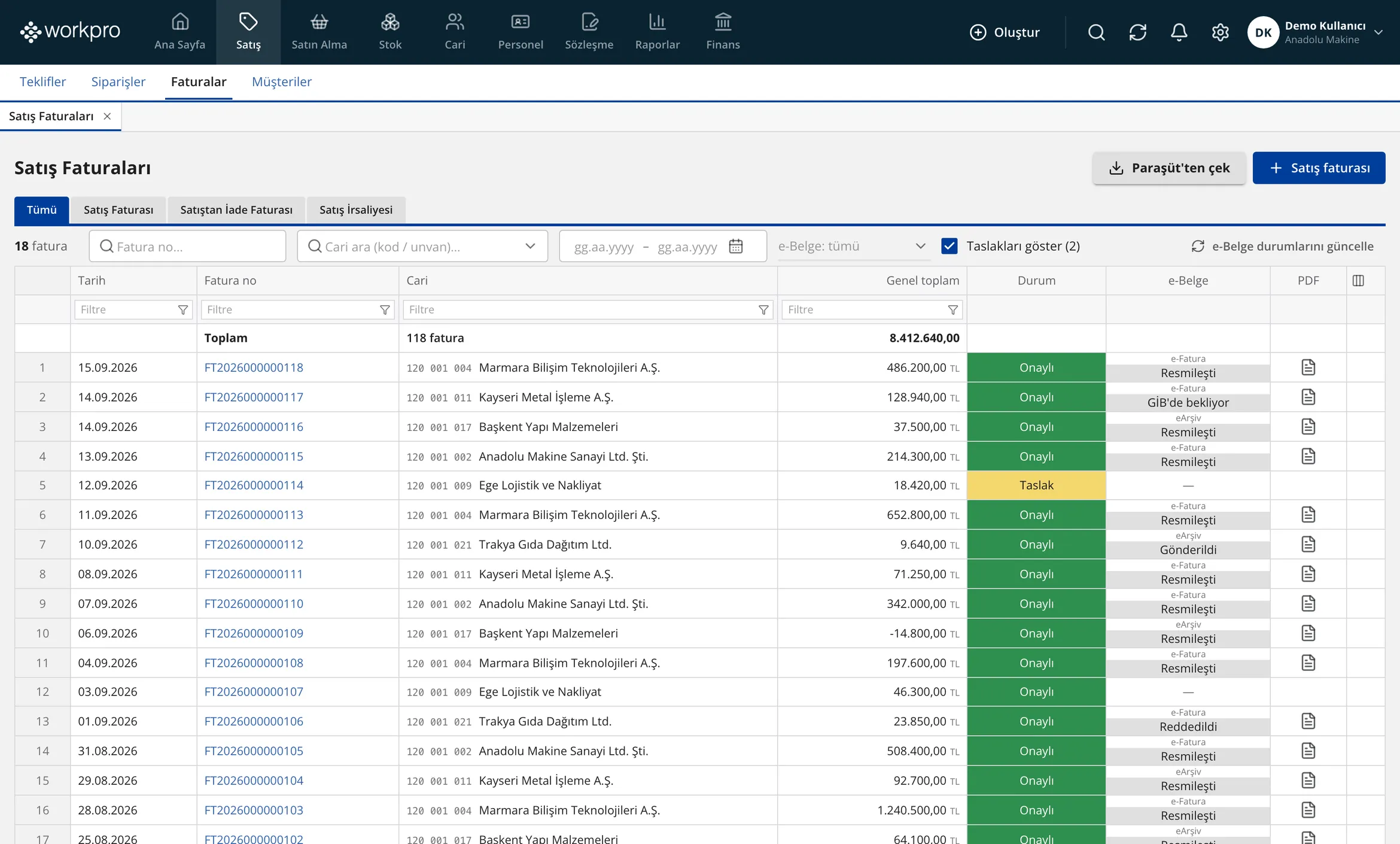
Task: Expand the Cari ara dropdown
Action: point(530,246)
